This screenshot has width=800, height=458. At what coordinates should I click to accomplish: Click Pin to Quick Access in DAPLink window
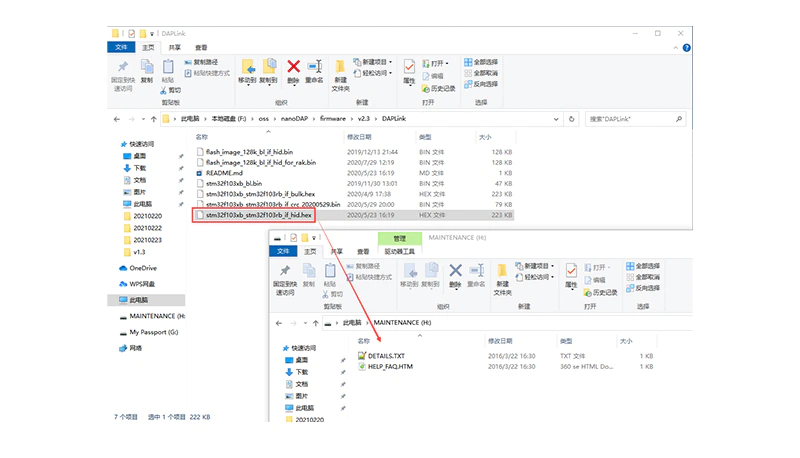pyautogui.click(x=123, y=75)
